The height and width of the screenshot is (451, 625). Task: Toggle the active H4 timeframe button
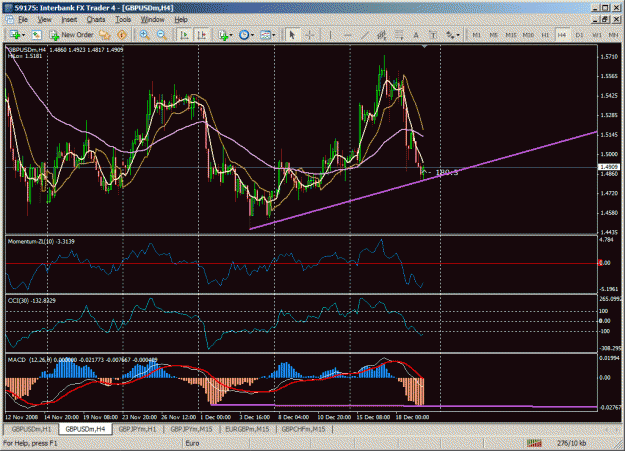[562, 35]
